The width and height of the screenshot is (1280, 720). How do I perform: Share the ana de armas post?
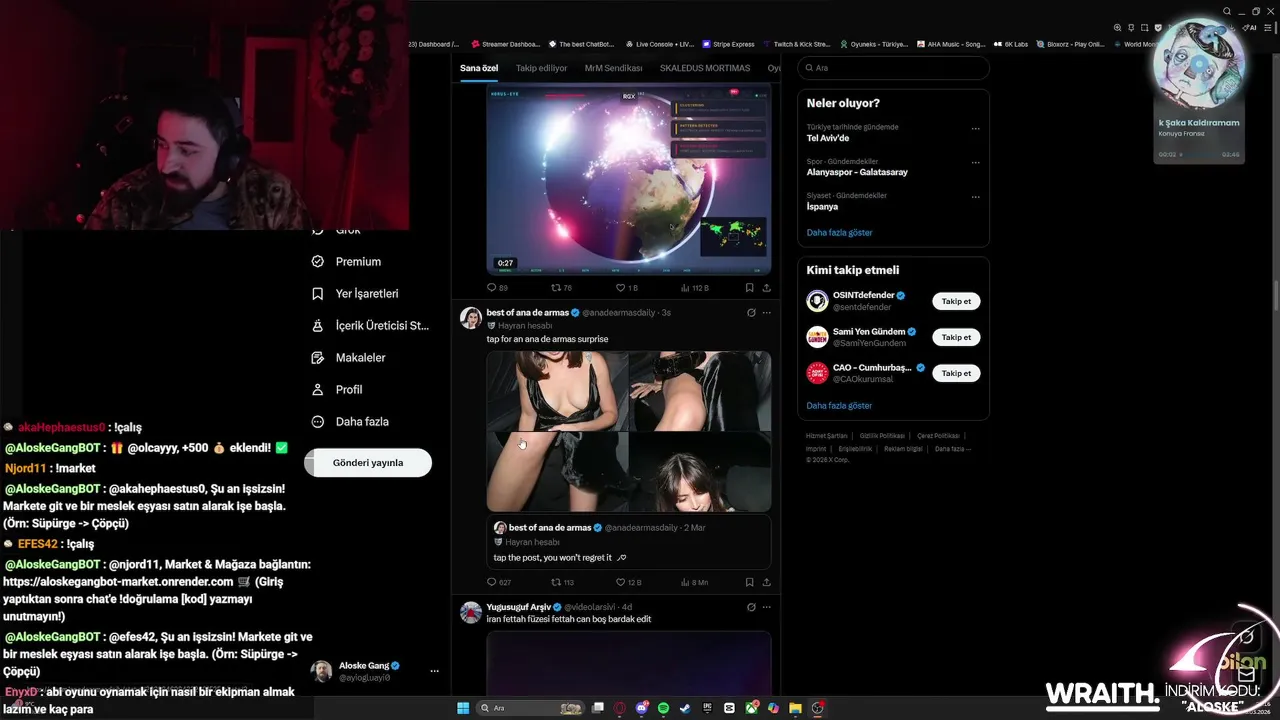point(767,582)
